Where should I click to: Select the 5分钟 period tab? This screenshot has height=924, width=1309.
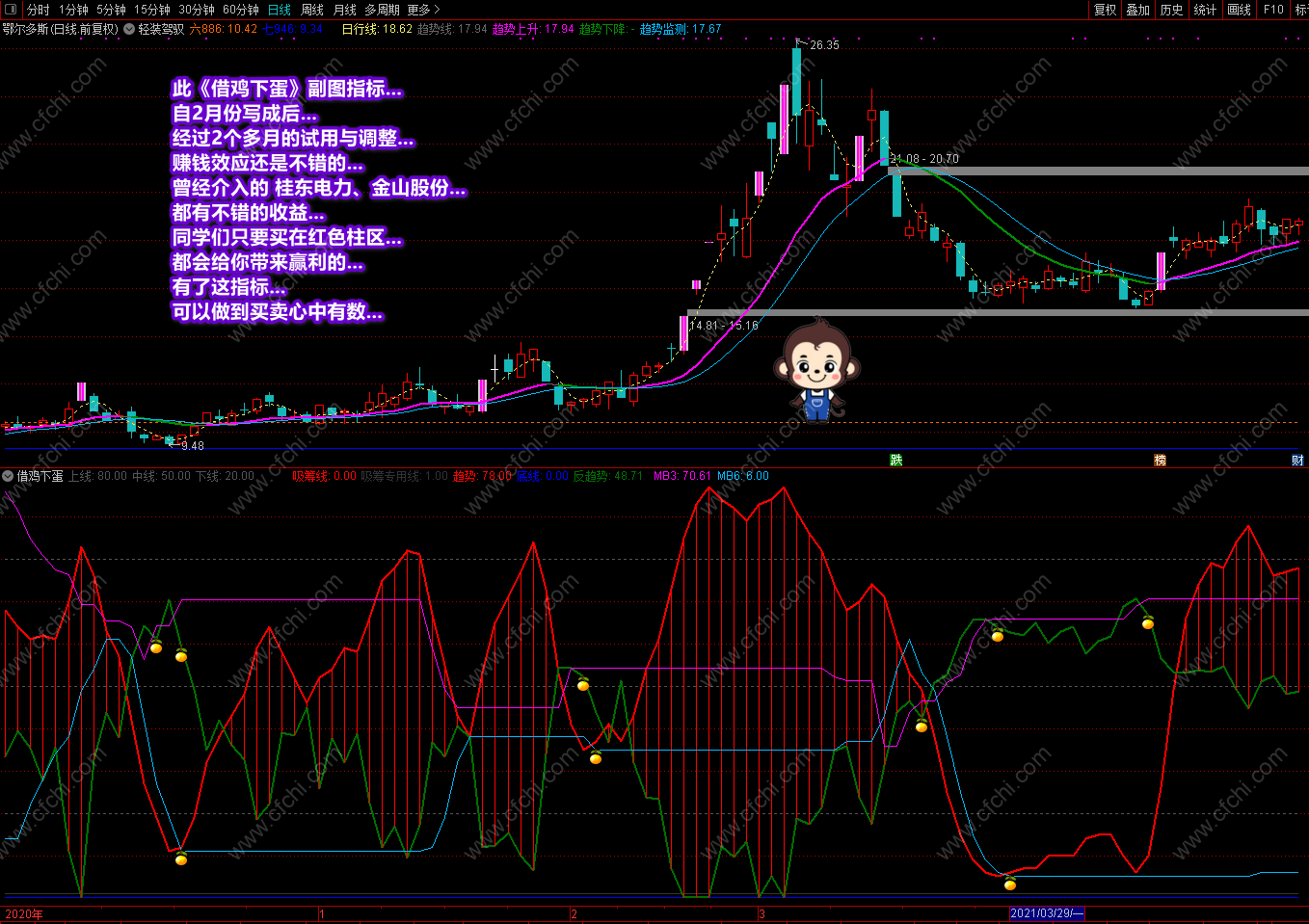pyautogui.click(x=111, y=10)
